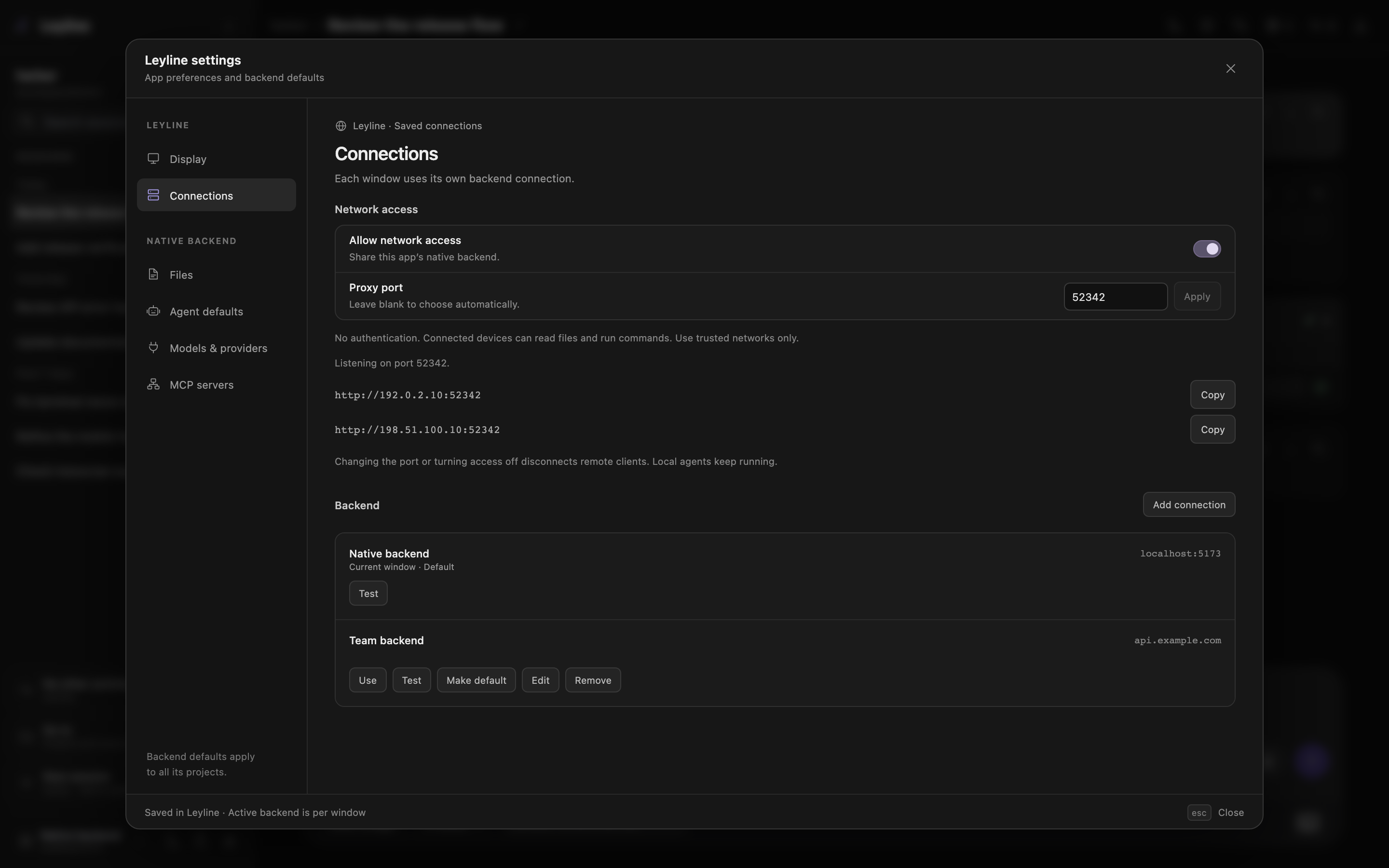Click 'Current window · Default' label
Screen dimensions: 1389x868
click(401, 567)
